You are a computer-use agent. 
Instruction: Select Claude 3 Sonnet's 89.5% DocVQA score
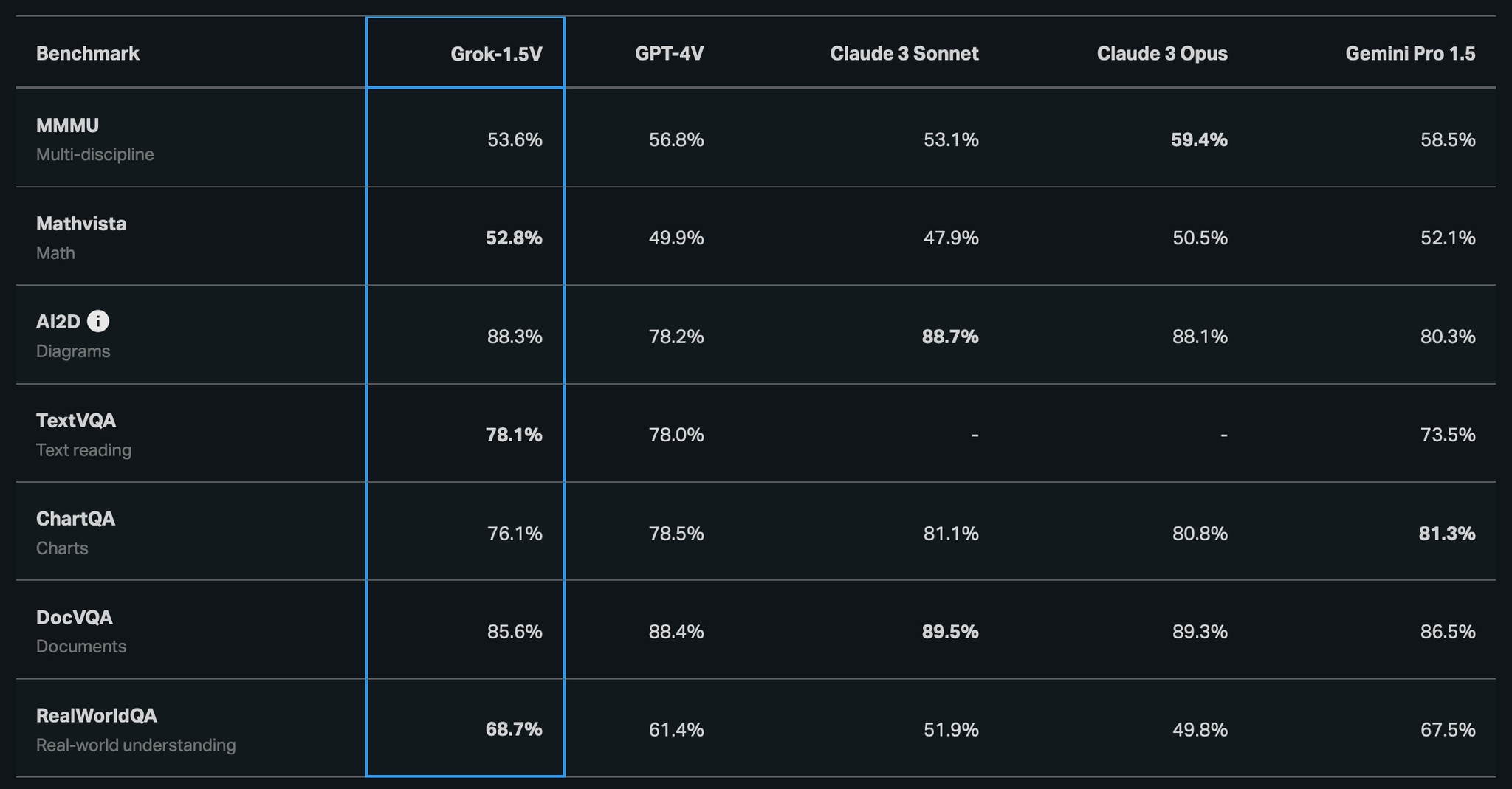(x=950, y=632)
